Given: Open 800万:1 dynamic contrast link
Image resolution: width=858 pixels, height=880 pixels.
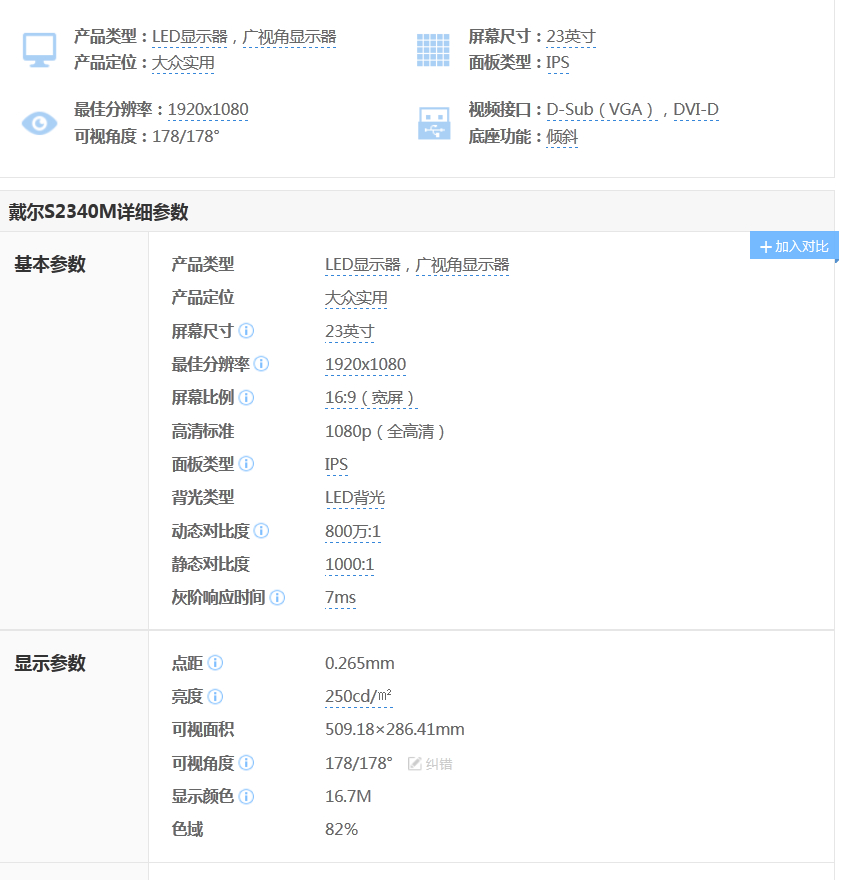Looking at the screenshot, I should 353,531.
